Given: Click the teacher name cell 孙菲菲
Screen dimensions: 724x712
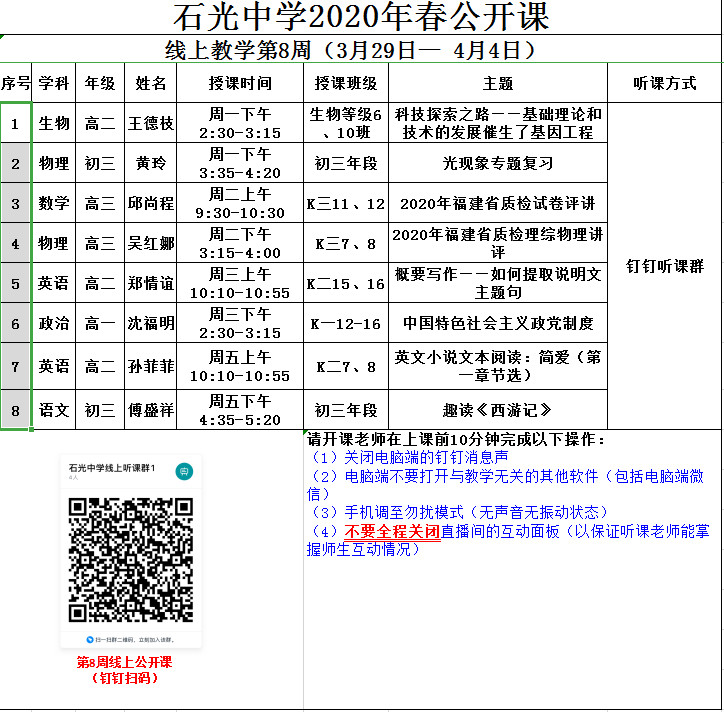Looking at the screenshot, I should click(x=151, y=367).
